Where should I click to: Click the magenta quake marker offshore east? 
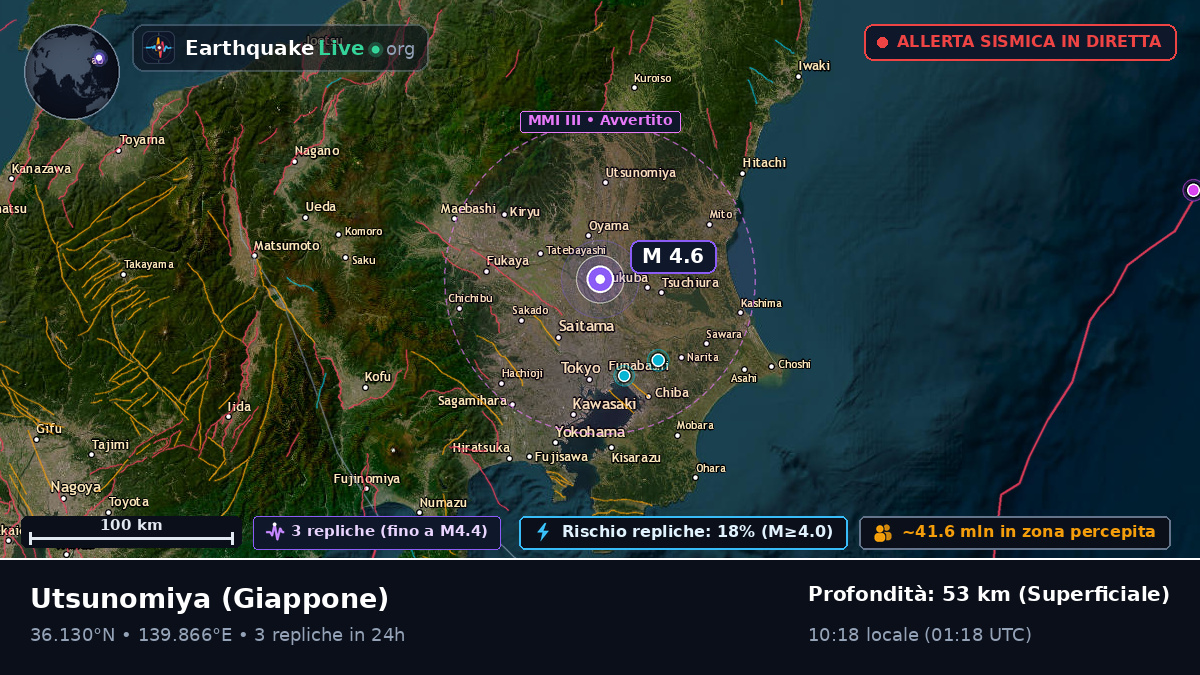click(1192, 190)
